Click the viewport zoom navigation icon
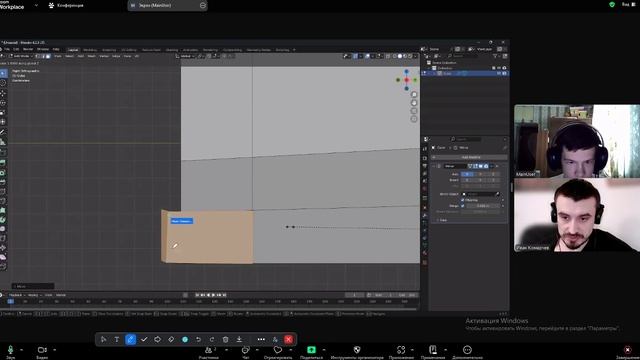The width and height of the screenshot is (640, 360). point(414,95)
